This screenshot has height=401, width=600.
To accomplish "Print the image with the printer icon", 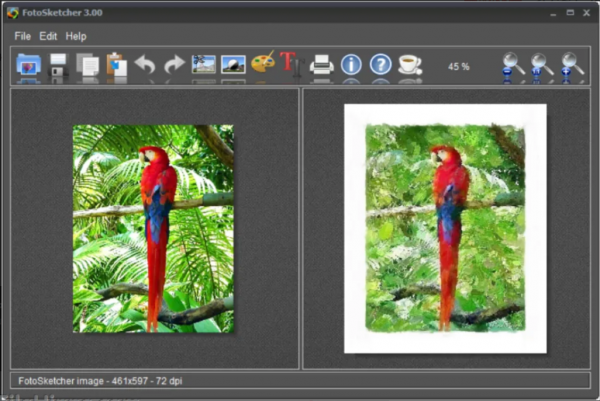I will point(321,64).
